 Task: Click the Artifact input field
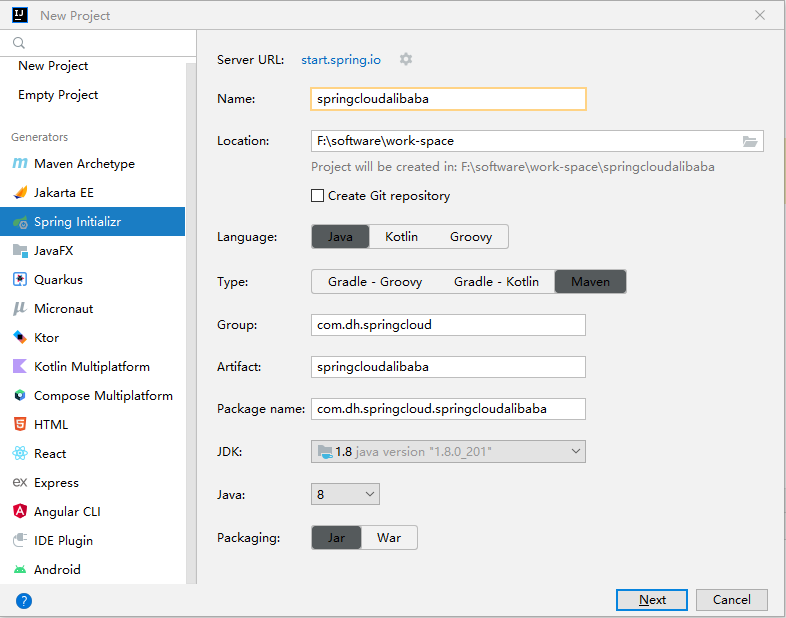pyautogui.click(x=448, y=367)
